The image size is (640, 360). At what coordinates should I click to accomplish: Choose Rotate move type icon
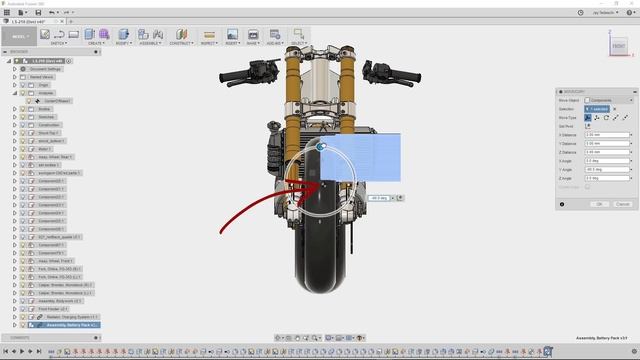tap(606, 118)
